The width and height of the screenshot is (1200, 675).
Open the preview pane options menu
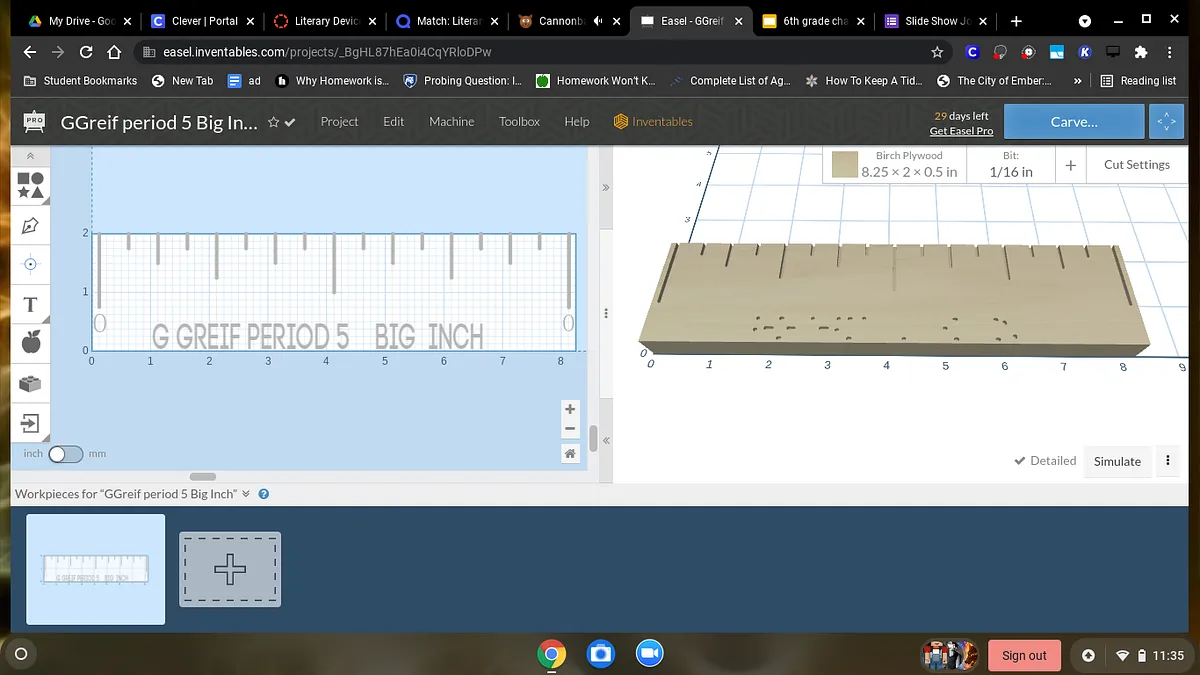(x=1167, y=461)
